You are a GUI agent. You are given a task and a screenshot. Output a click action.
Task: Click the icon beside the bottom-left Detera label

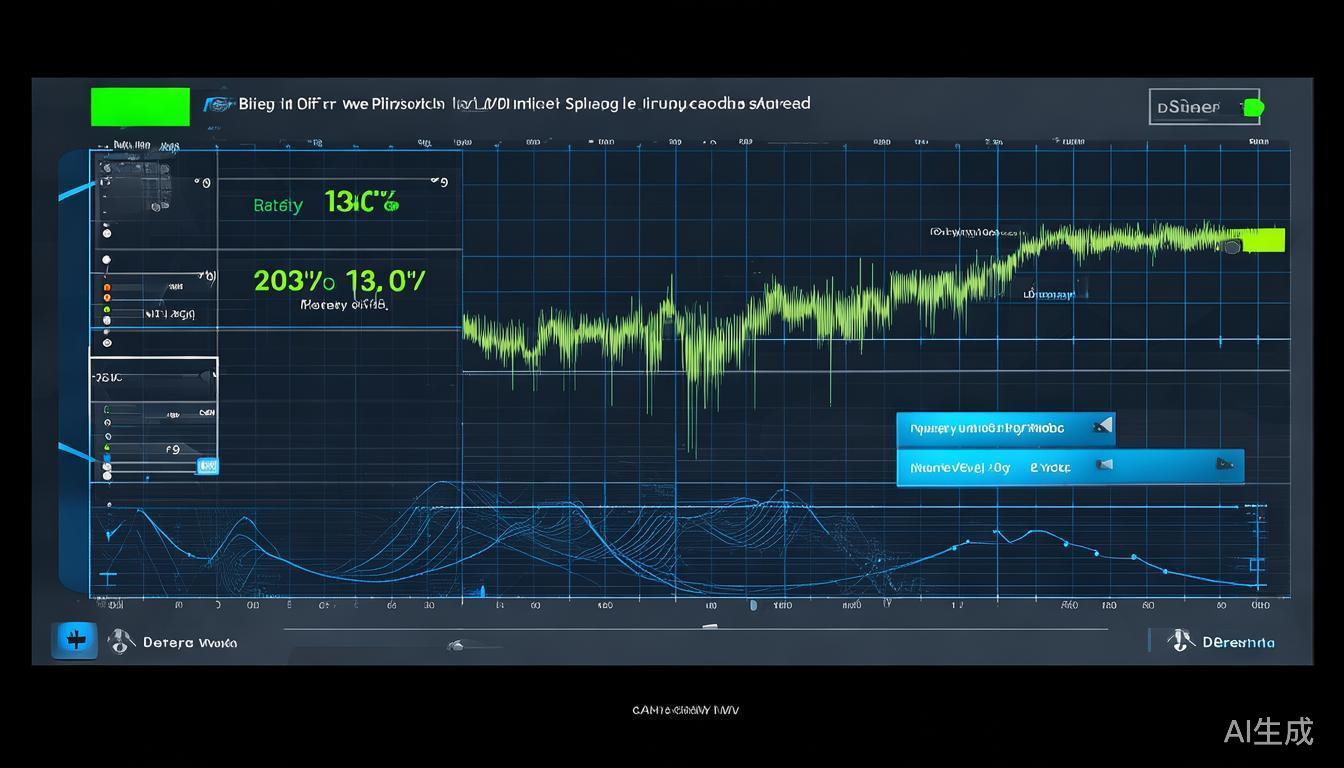coord(121,641)
